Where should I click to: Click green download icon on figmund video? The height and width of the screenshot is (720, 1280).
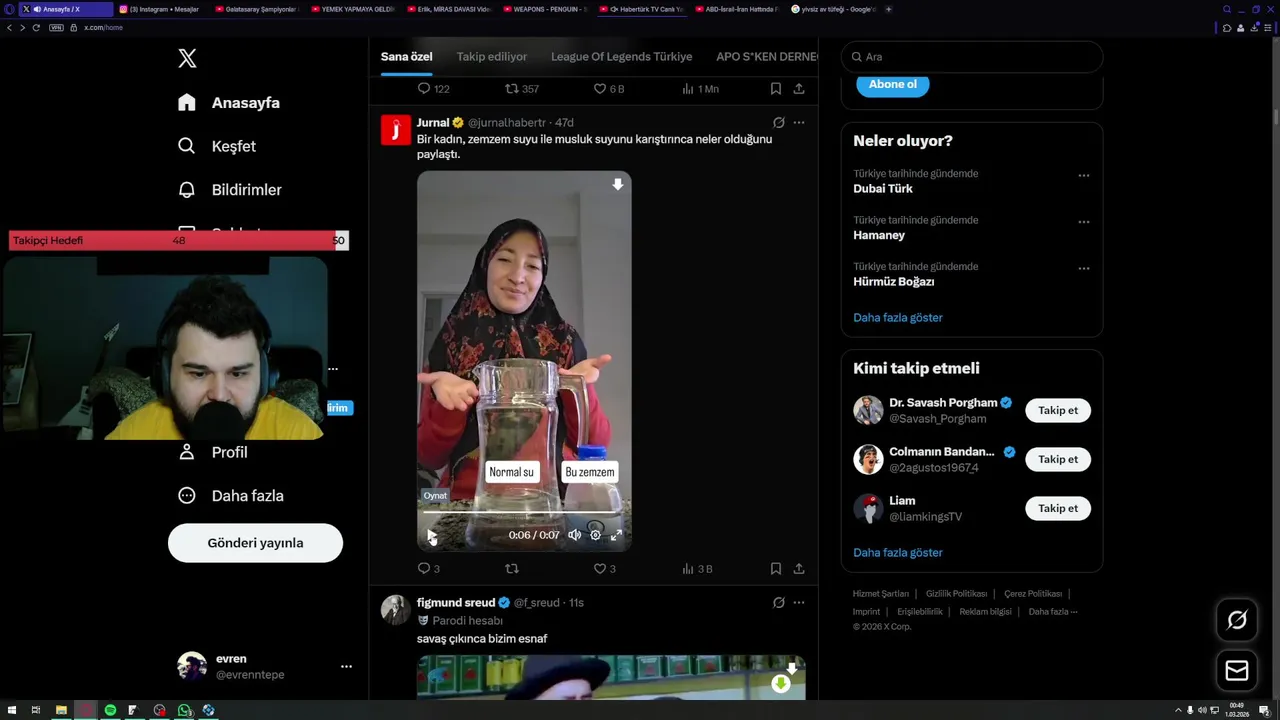pyautogui.click(x=781, y=684)
